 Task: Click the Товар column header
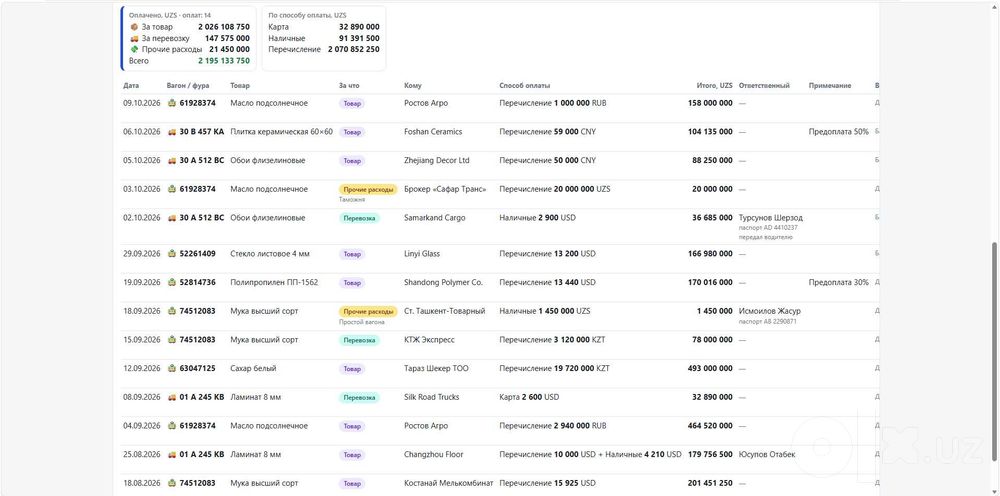pos(240,85)
